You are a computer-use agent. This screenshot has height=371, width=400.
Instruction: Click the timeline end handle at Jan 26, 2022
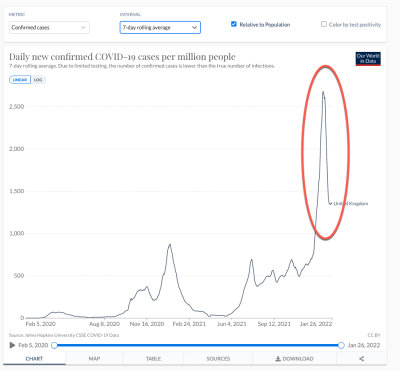[x=341, y=345]
